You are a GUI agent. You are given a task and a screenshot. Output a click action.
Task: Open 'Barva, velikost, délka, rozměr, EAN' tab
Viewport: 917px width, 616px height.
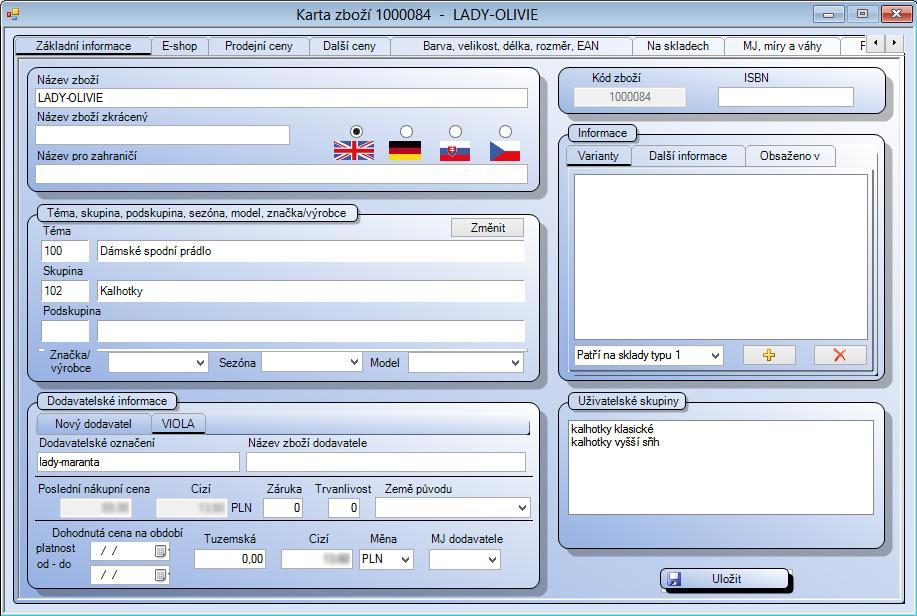tap(511, 46)
